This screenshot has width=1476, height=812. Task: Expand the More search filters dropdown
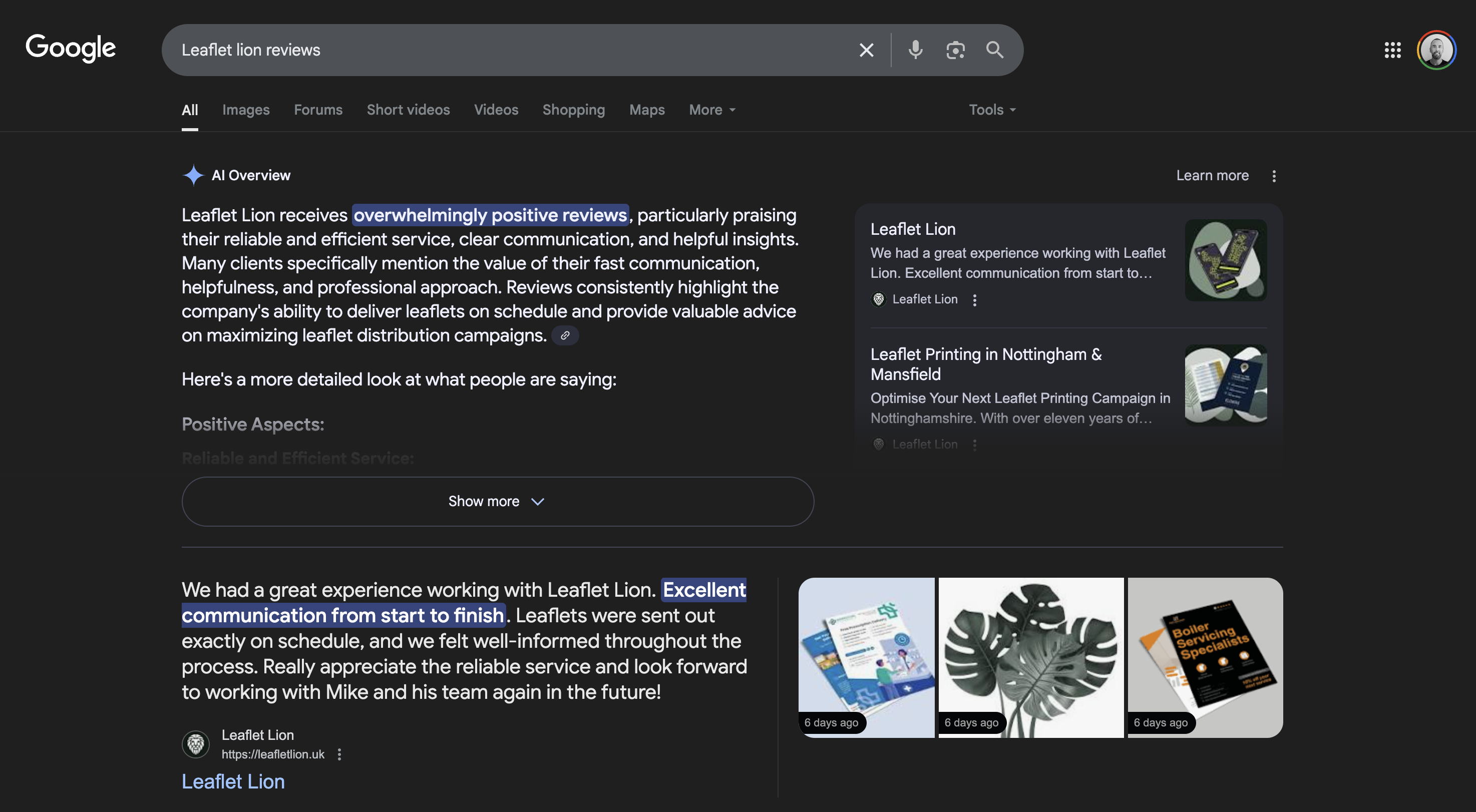(712, 110)
